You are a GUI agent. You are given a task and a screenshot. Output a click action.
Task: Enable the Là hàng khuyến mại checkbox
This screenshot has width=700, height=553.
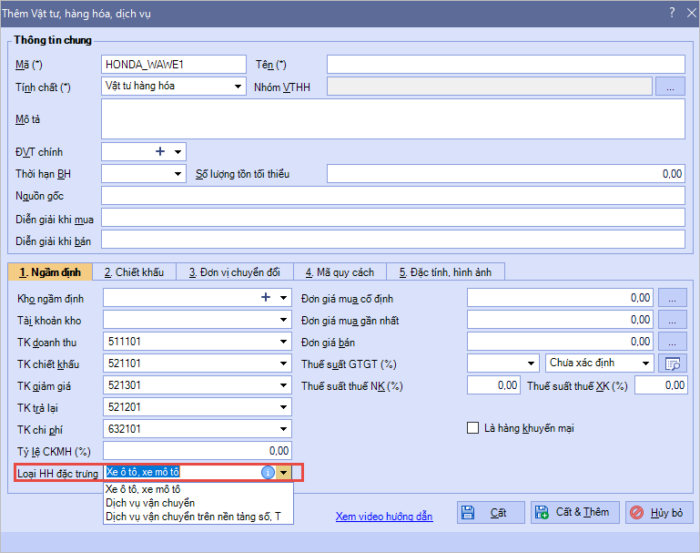(x=474, y=429)
